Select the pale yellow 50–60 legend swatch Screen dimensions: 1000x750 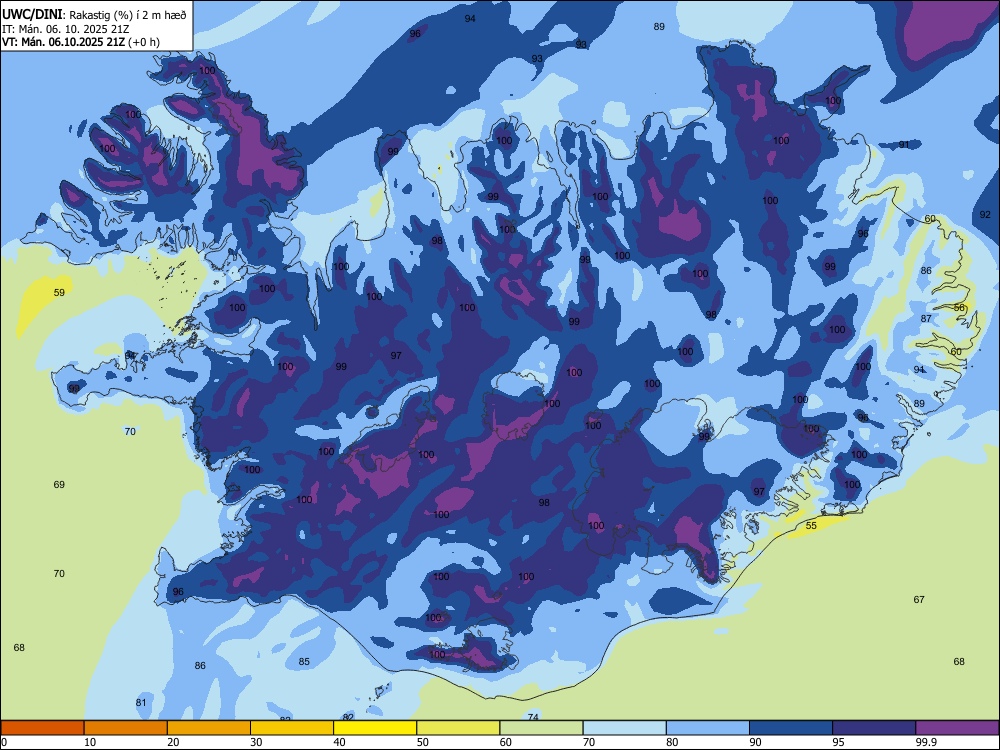tap(459, 728)
